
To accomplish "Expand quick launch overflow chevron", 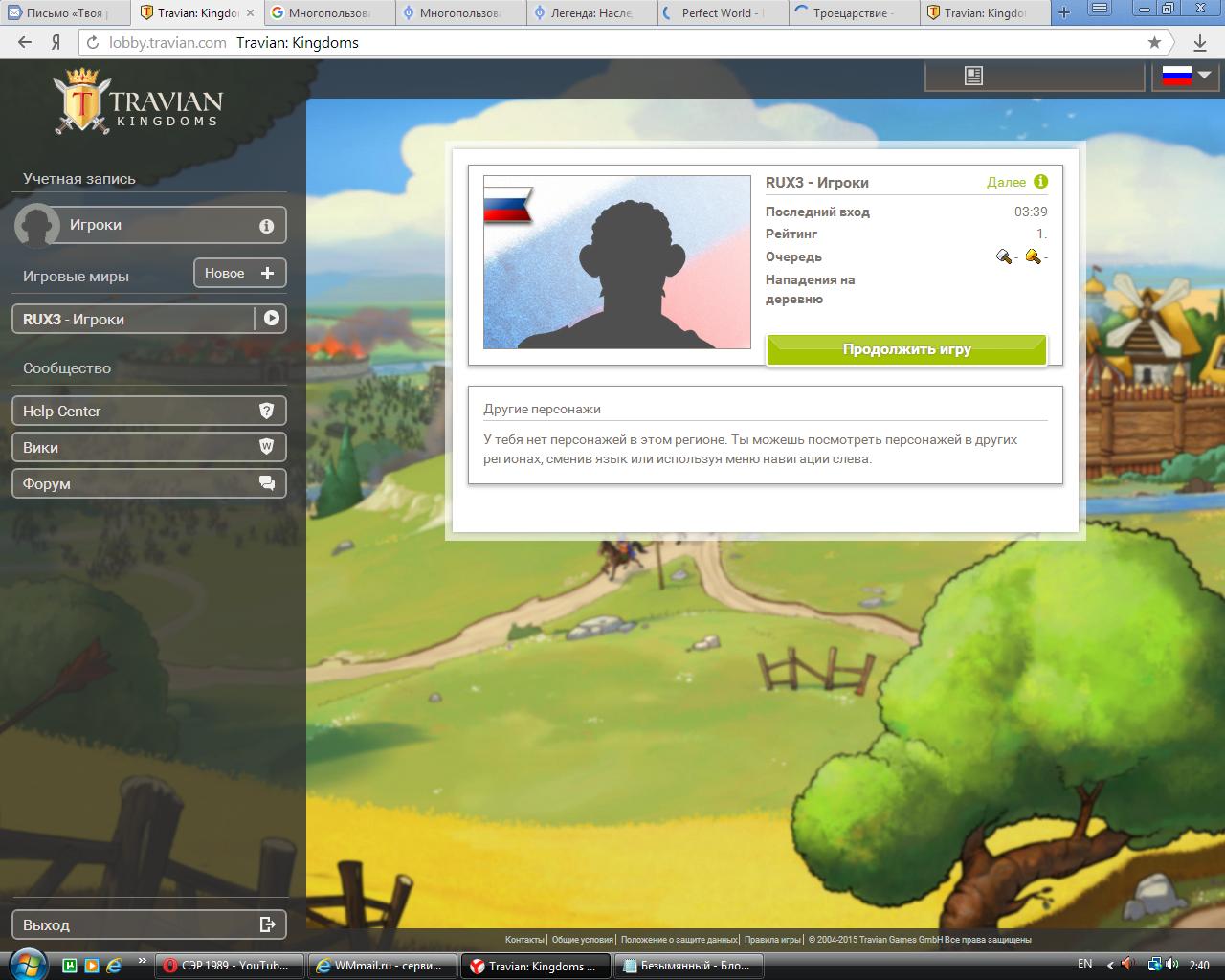I will tap(143, 961).
